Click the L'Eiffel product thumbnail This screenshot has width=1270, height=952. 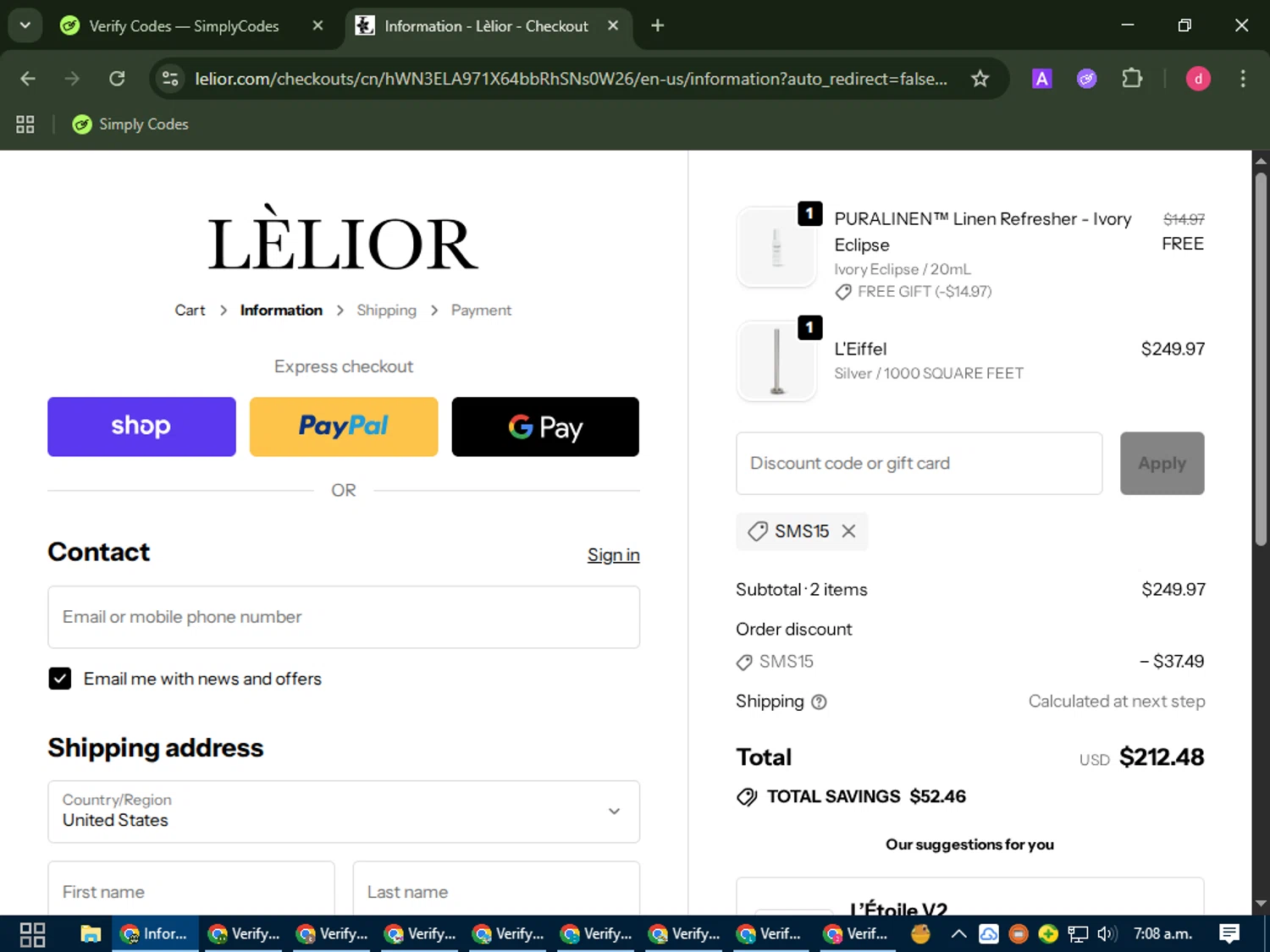coord(776,360)
